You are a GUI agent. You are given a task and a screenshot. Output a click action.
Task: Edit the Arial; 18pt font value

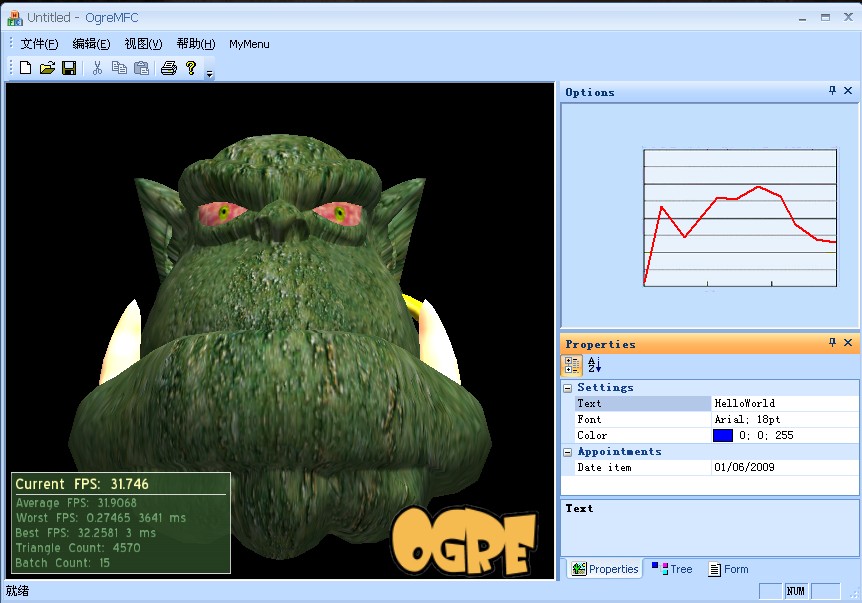click(x=784, y=419)
